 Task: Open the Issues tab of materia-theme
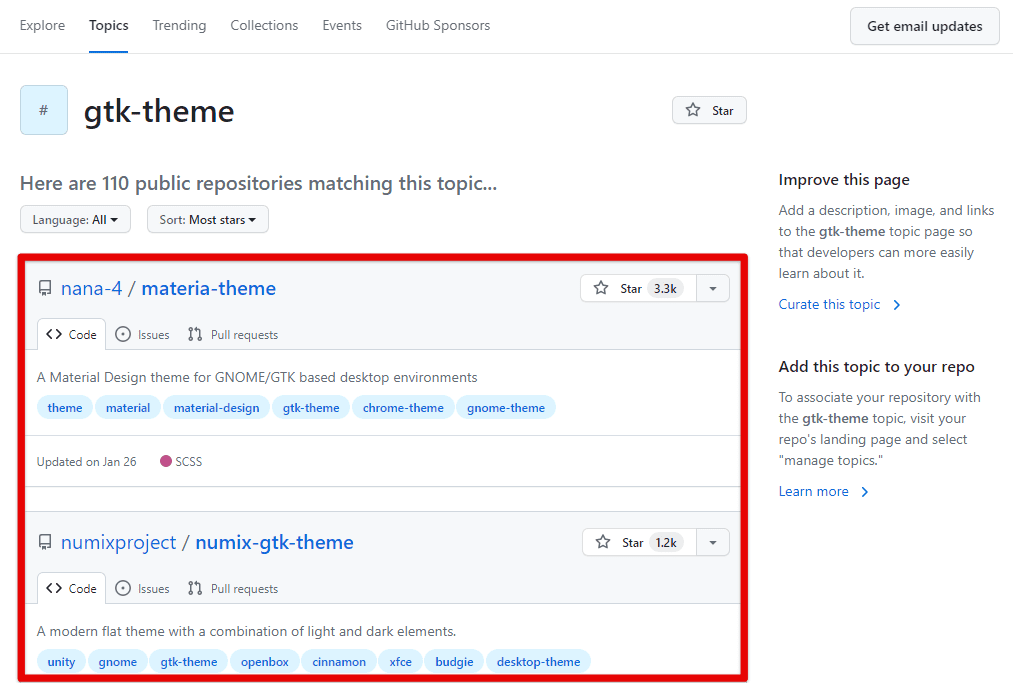click(x=142, y=335)
